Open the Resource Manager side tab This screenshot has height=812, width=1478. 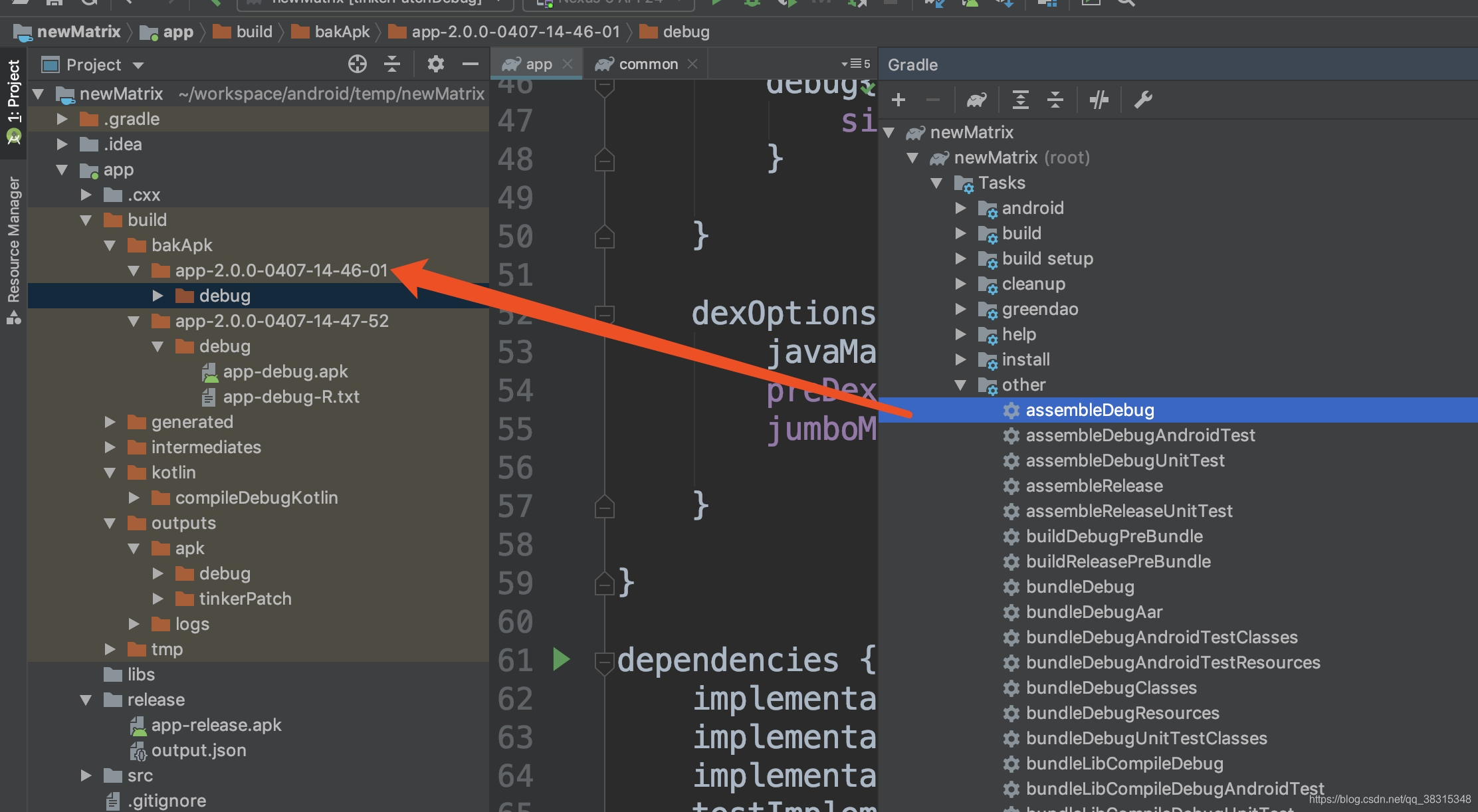pyautogui.click(x=13, y=250)
